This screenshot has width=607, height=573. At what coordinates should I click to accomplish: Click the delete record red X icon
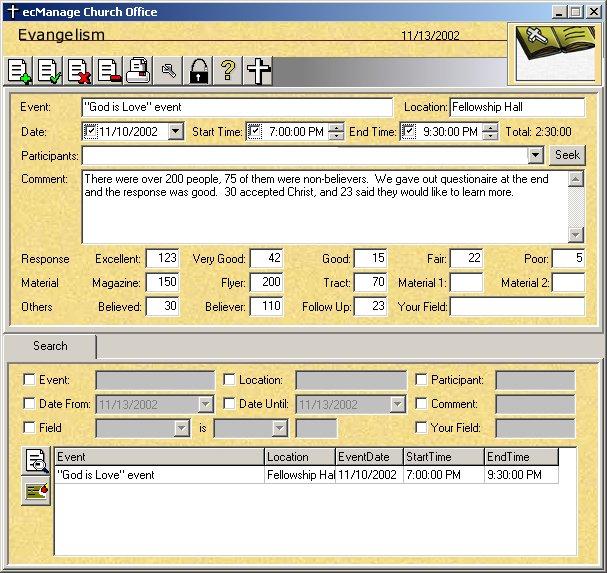click(x=79, y=71)
